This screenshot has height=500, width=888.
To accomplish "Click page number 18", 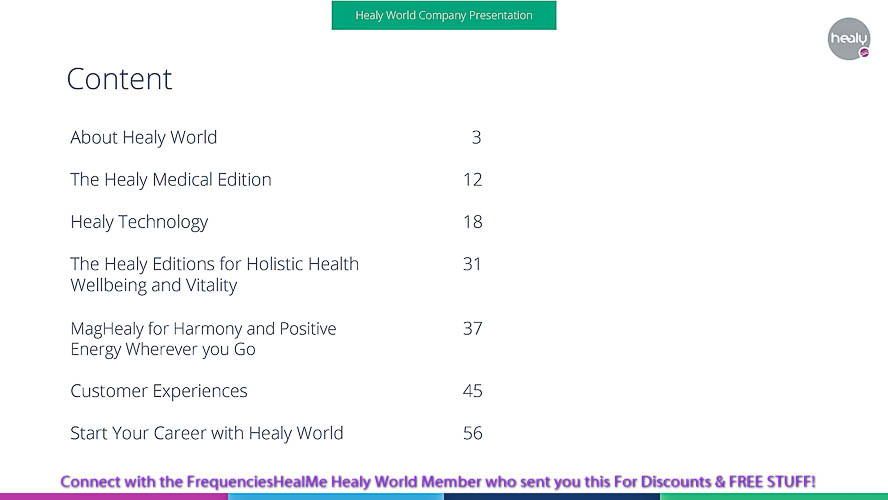I will (472, 222).
